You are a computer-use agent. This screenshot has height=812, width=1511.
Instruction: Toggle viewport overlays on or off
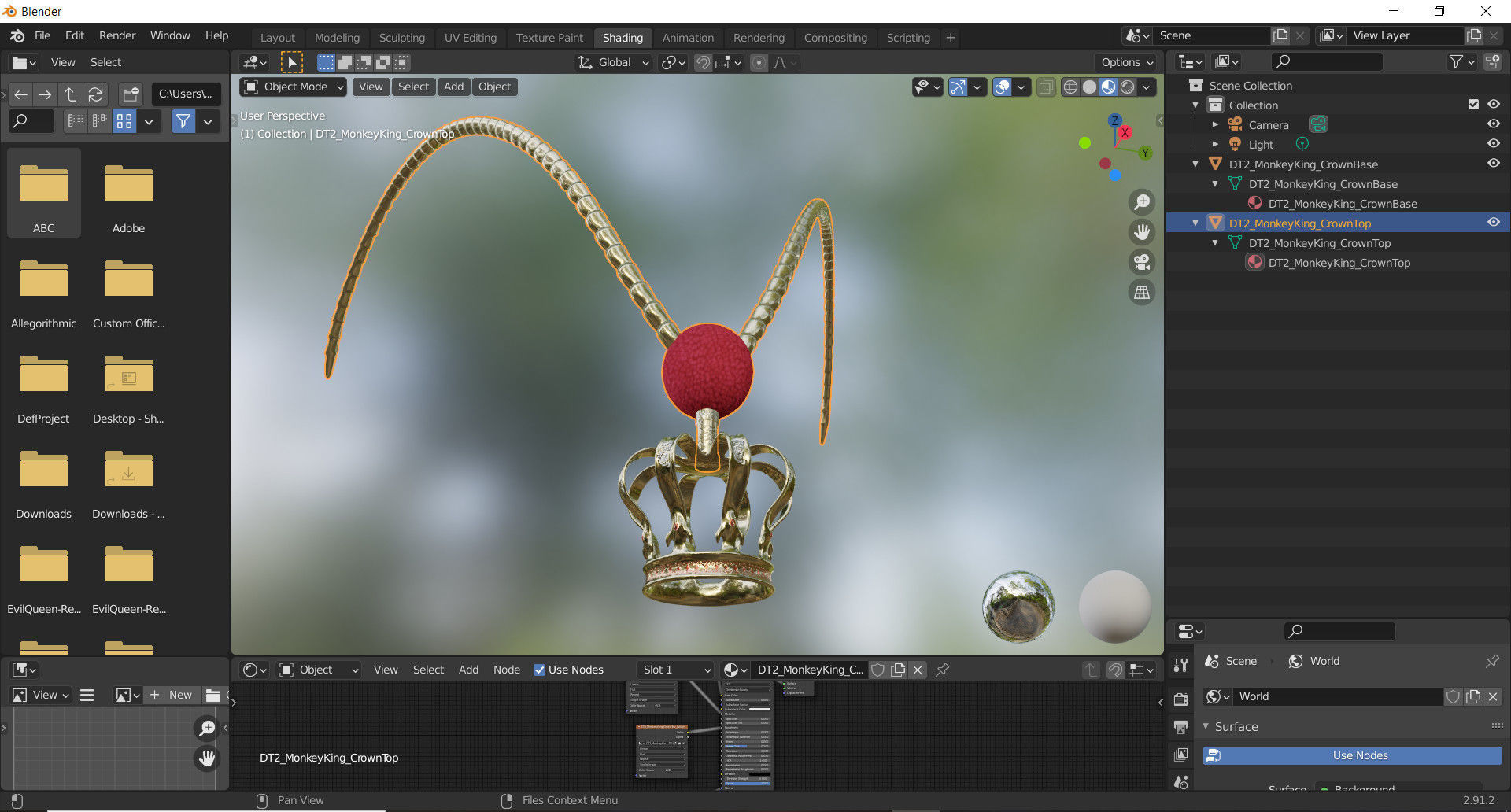1002,87
